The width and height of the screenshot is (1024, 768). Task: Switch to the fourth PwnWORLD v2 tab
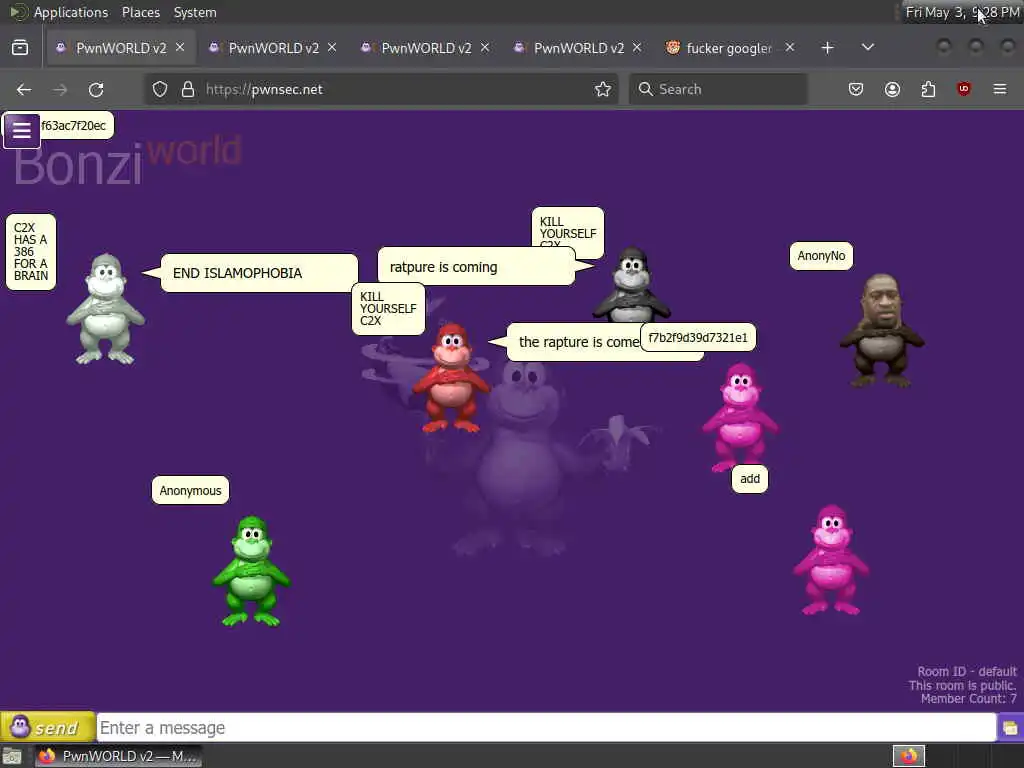(578, 48)
